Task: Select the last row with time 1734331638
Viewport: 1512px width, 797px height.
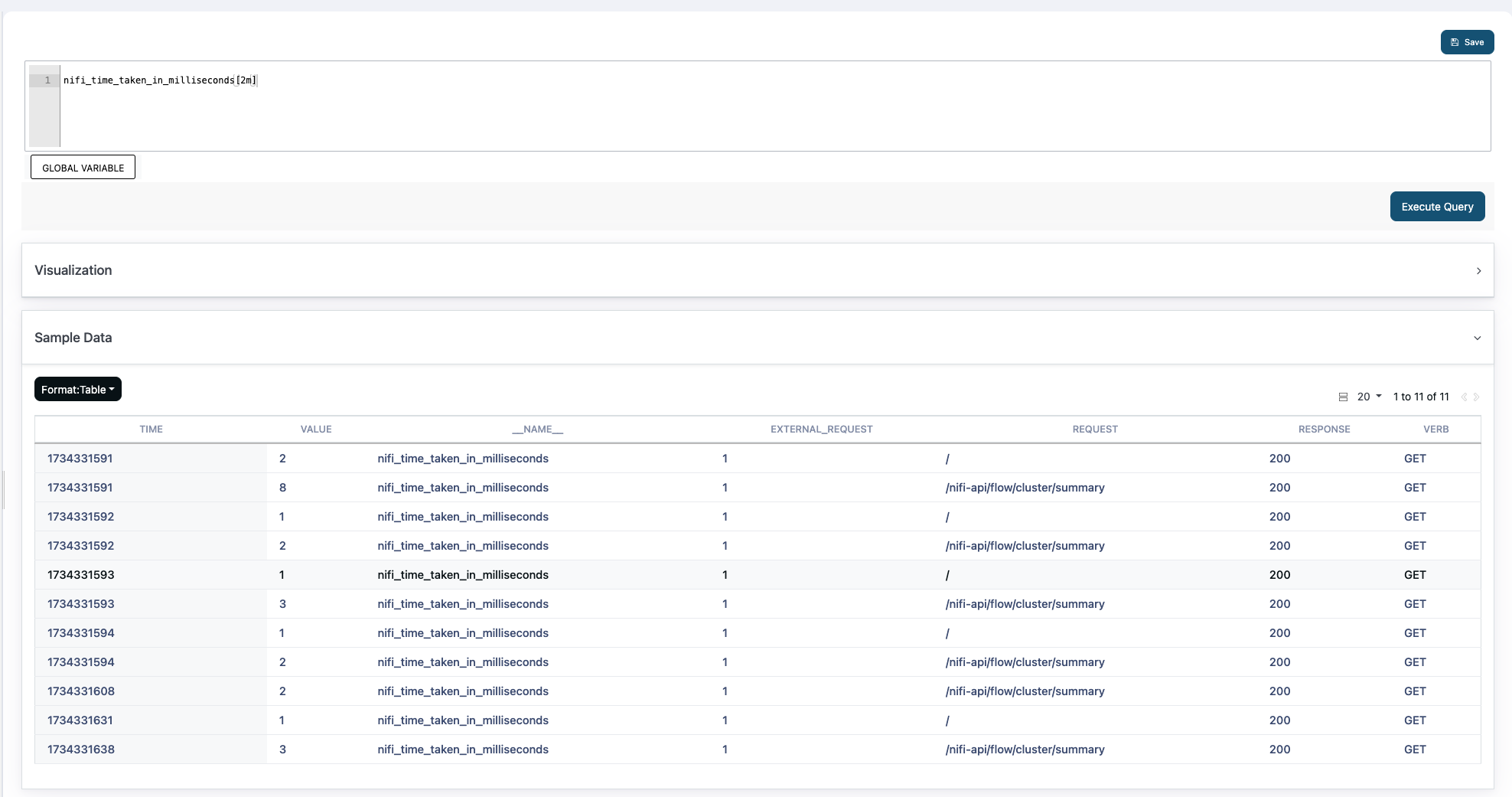Action: click(x=81, y=750)
